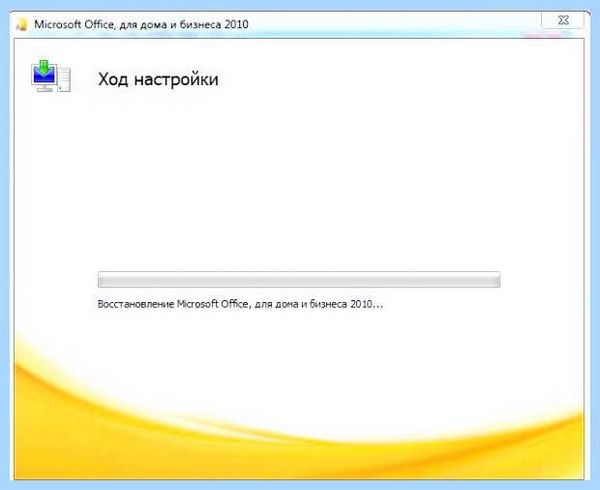This screenshot has width=600, height=490.
Task: Click the 'Восстановление Microsoft Office' status text
Action: pyautogui.click(x=240, y=304)
